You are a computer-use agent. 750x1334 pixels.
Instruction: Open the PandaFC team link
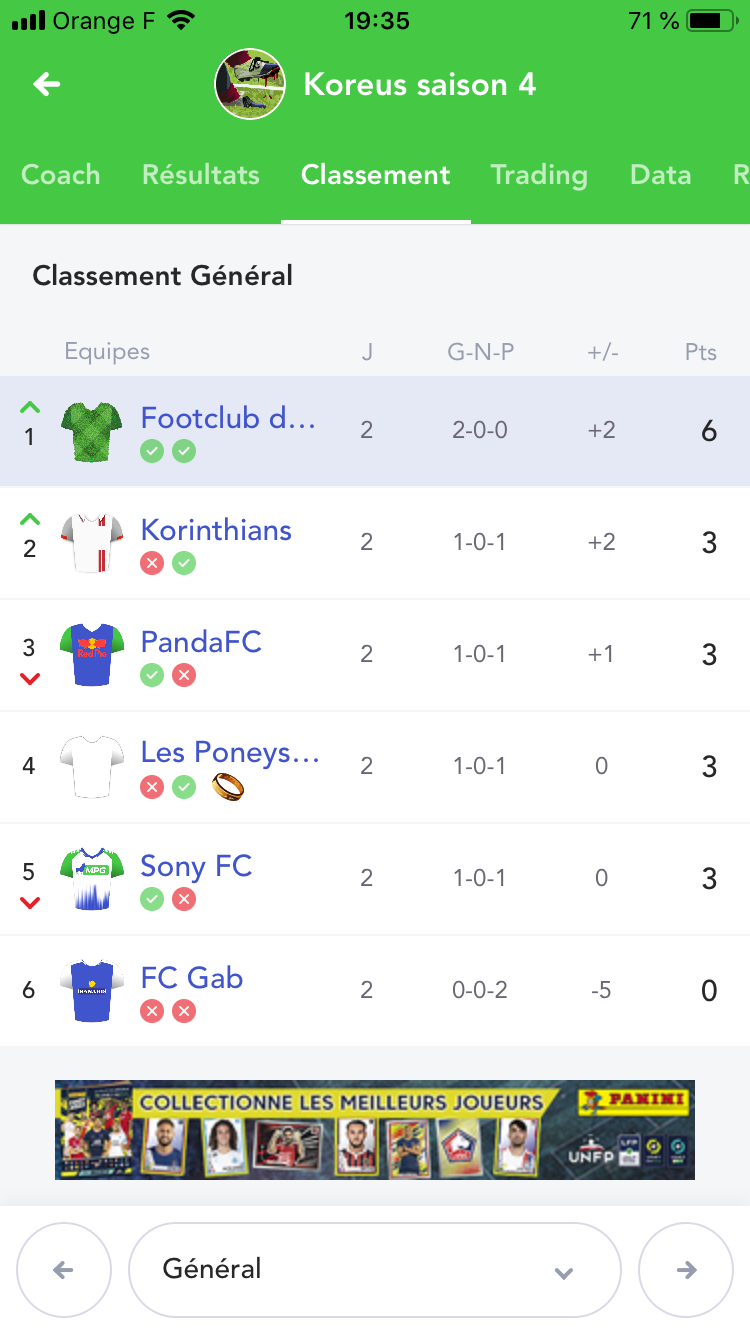(x=201, y=642)
